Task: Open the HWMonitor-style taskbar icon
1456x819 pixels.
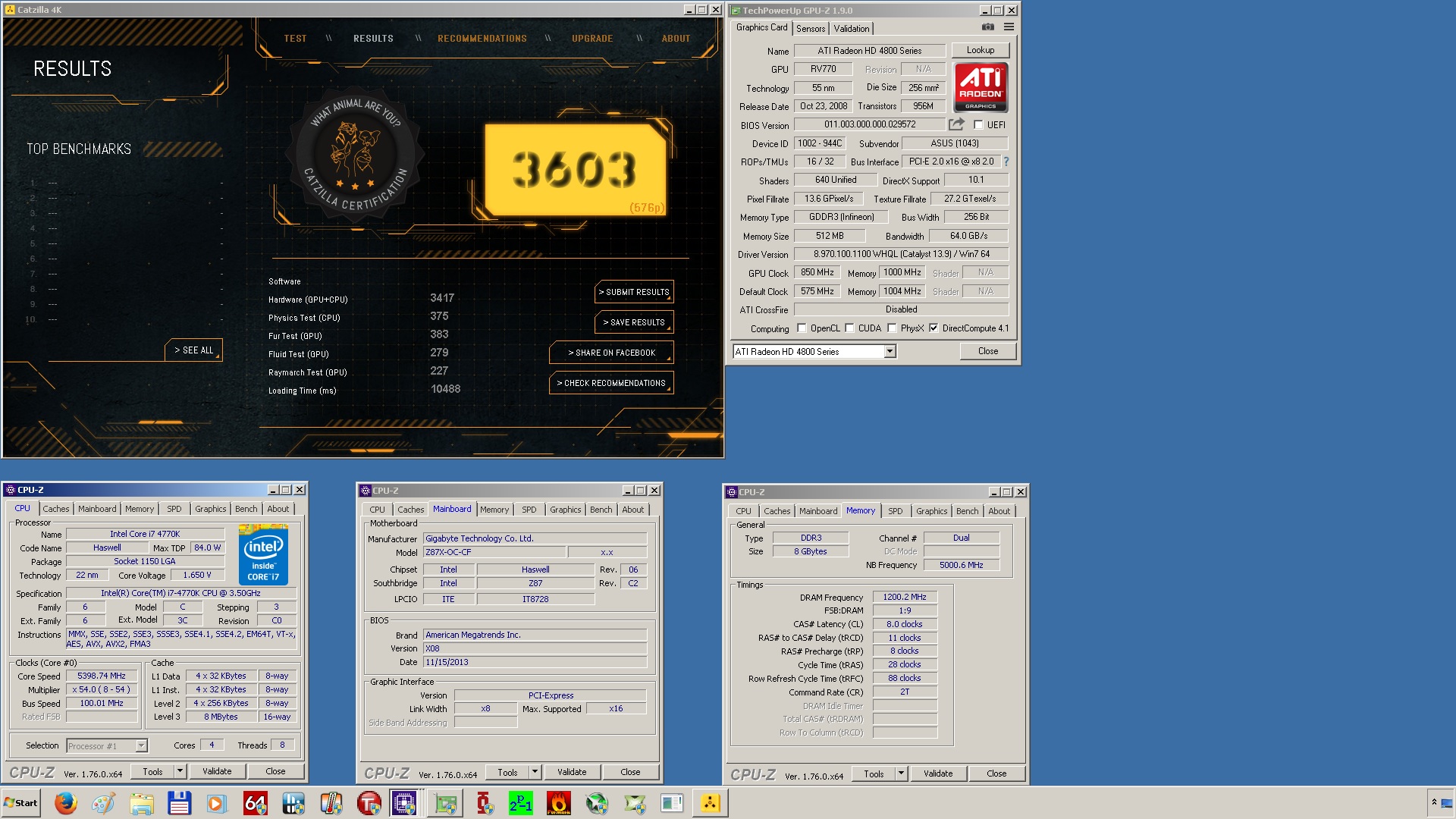Action: (293, 802)
